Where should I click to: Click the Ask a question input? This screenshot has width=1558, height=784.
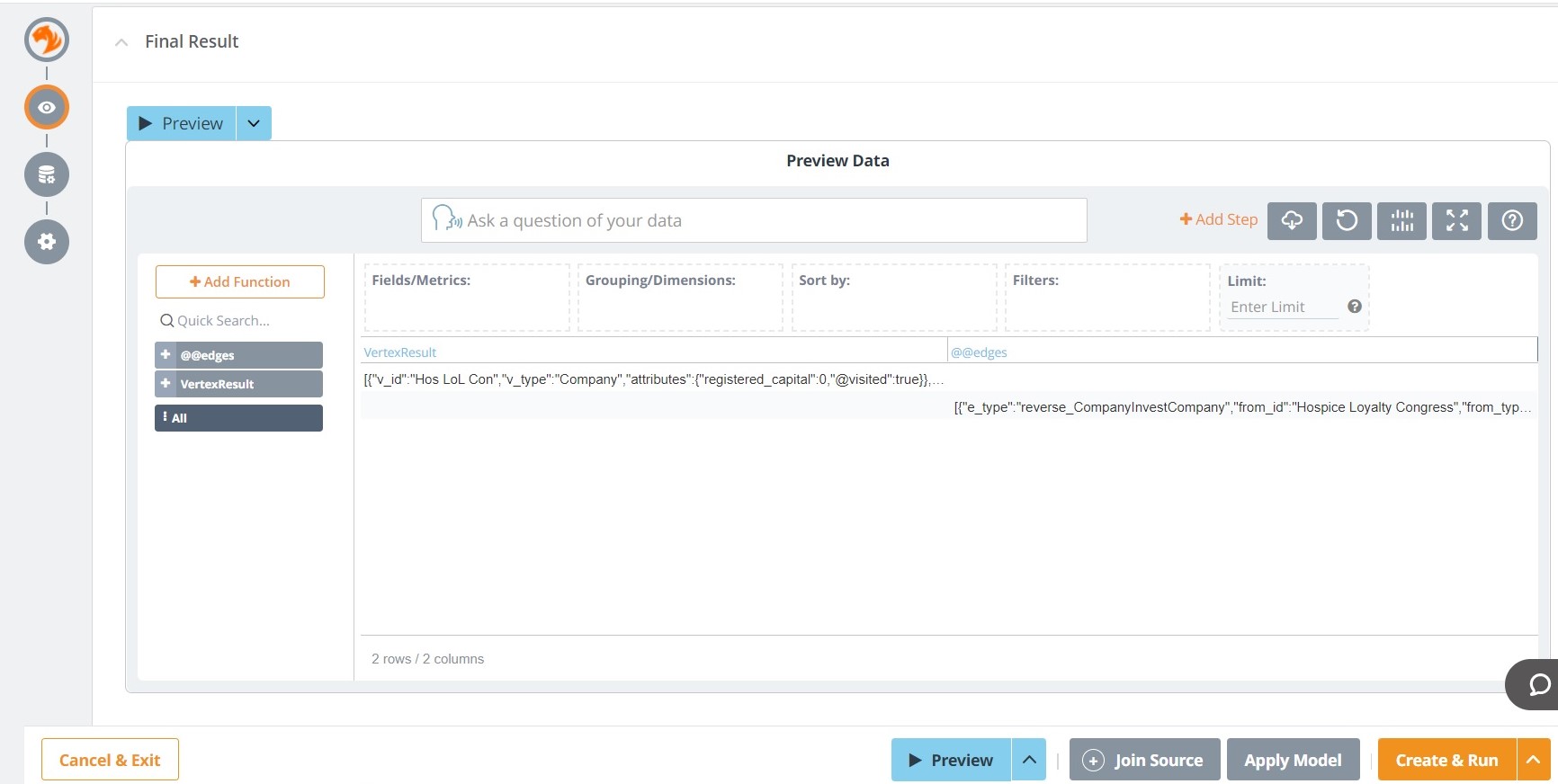pyautogui.click(x=754, y=220)
